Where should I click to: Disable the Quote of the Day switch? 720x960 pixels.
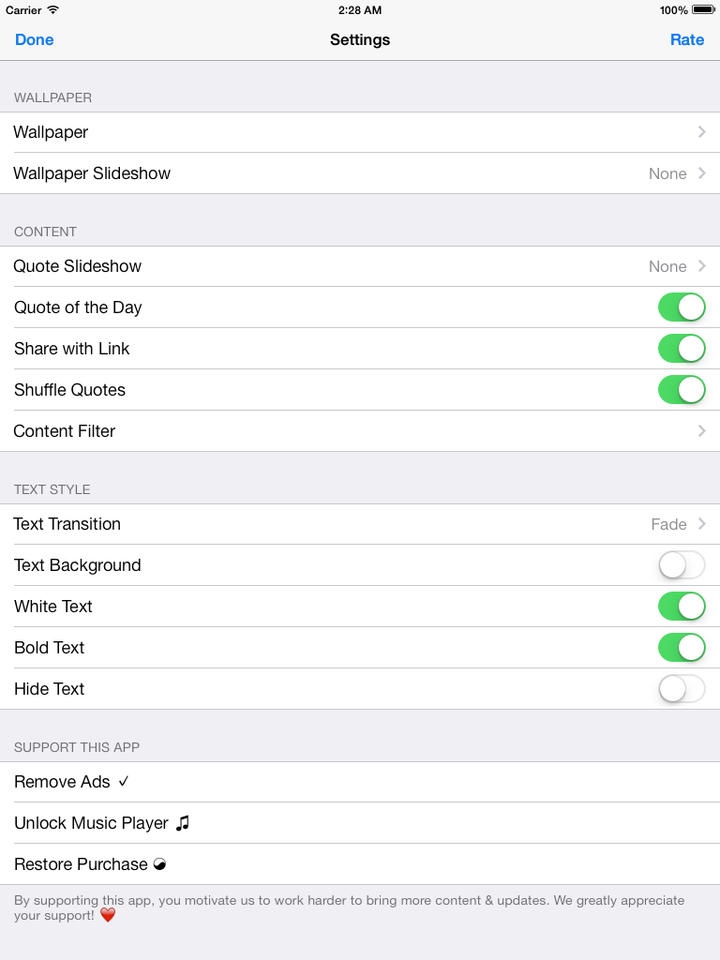point(681,307)
